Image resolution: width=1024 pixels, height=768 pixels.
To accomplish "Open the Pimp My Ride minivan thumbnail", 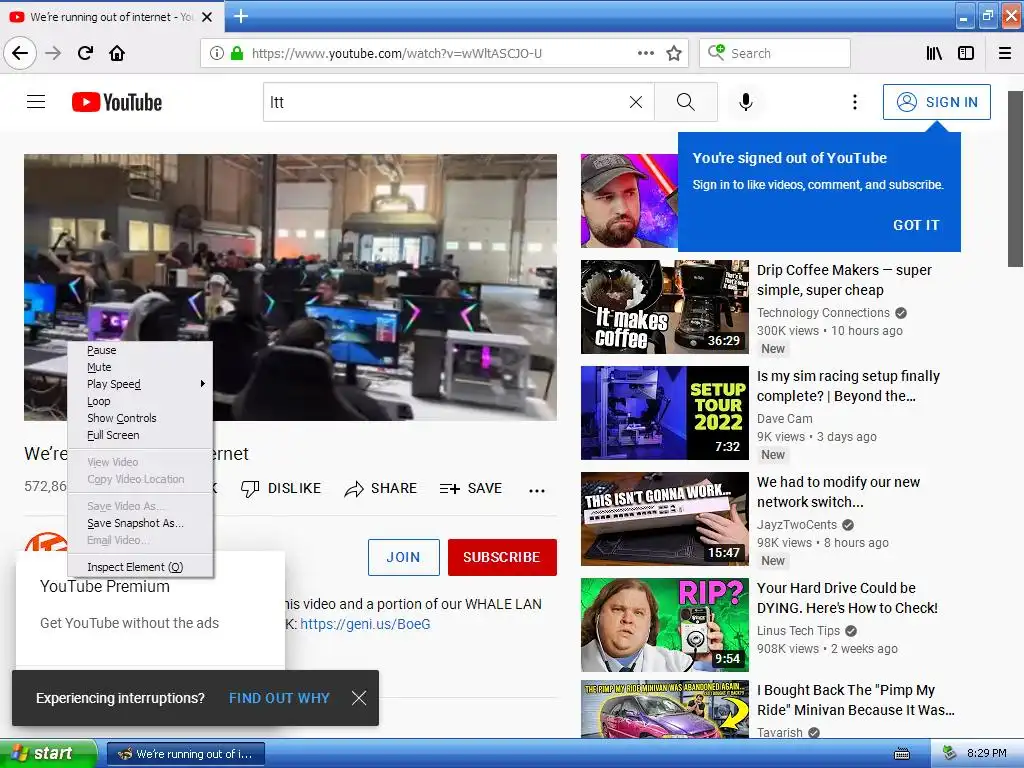I will click(665, 709).
